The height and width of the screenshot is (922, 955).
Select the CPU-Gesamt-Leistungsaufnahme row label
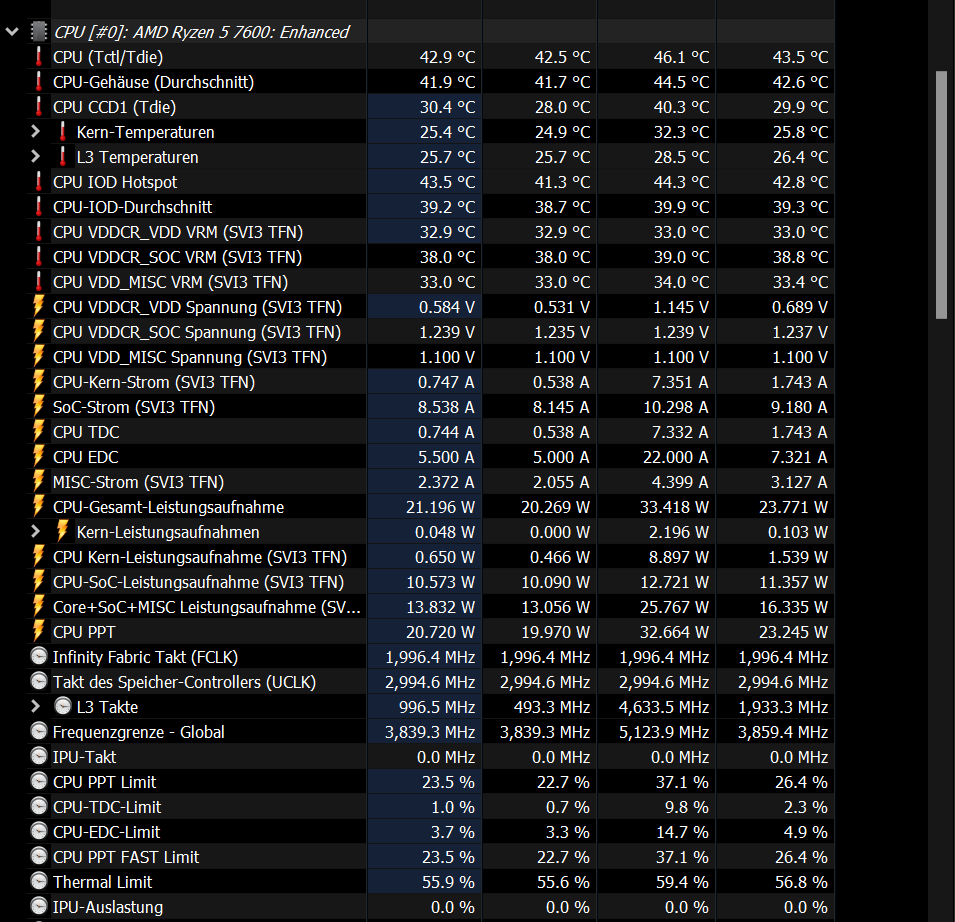pyautogui.click(x=168, y=507)
